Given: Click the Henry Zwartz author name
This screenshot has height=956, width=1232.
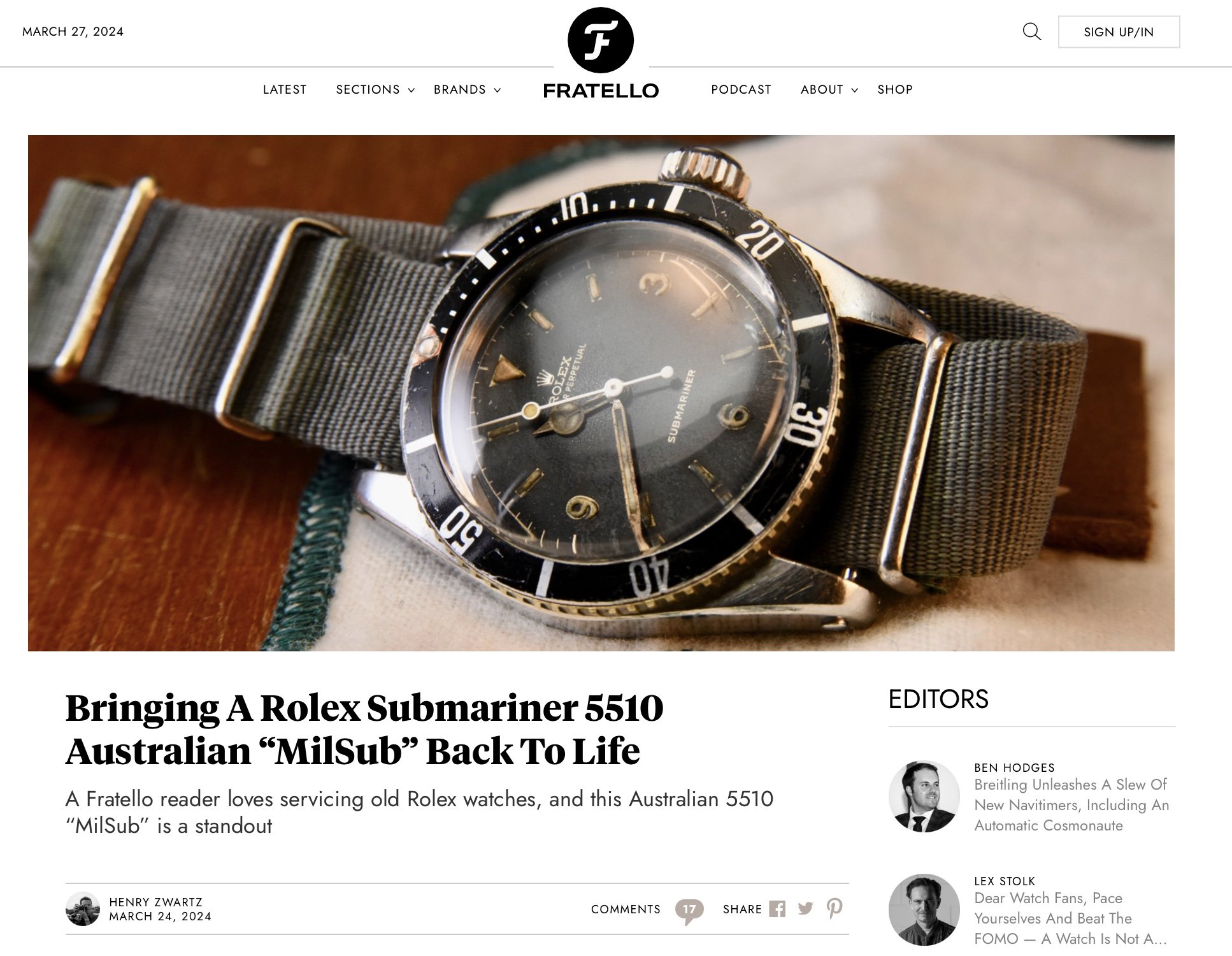Looking at the screenshot, I should pyautogui.click(x=156, y=902).
